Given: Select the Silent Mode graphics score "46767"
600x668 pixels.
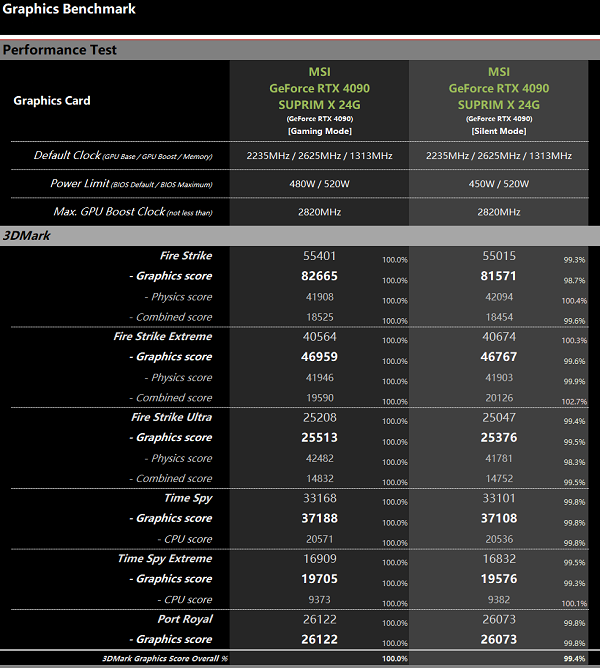Looking at the screenshot, I should point(499,357).
